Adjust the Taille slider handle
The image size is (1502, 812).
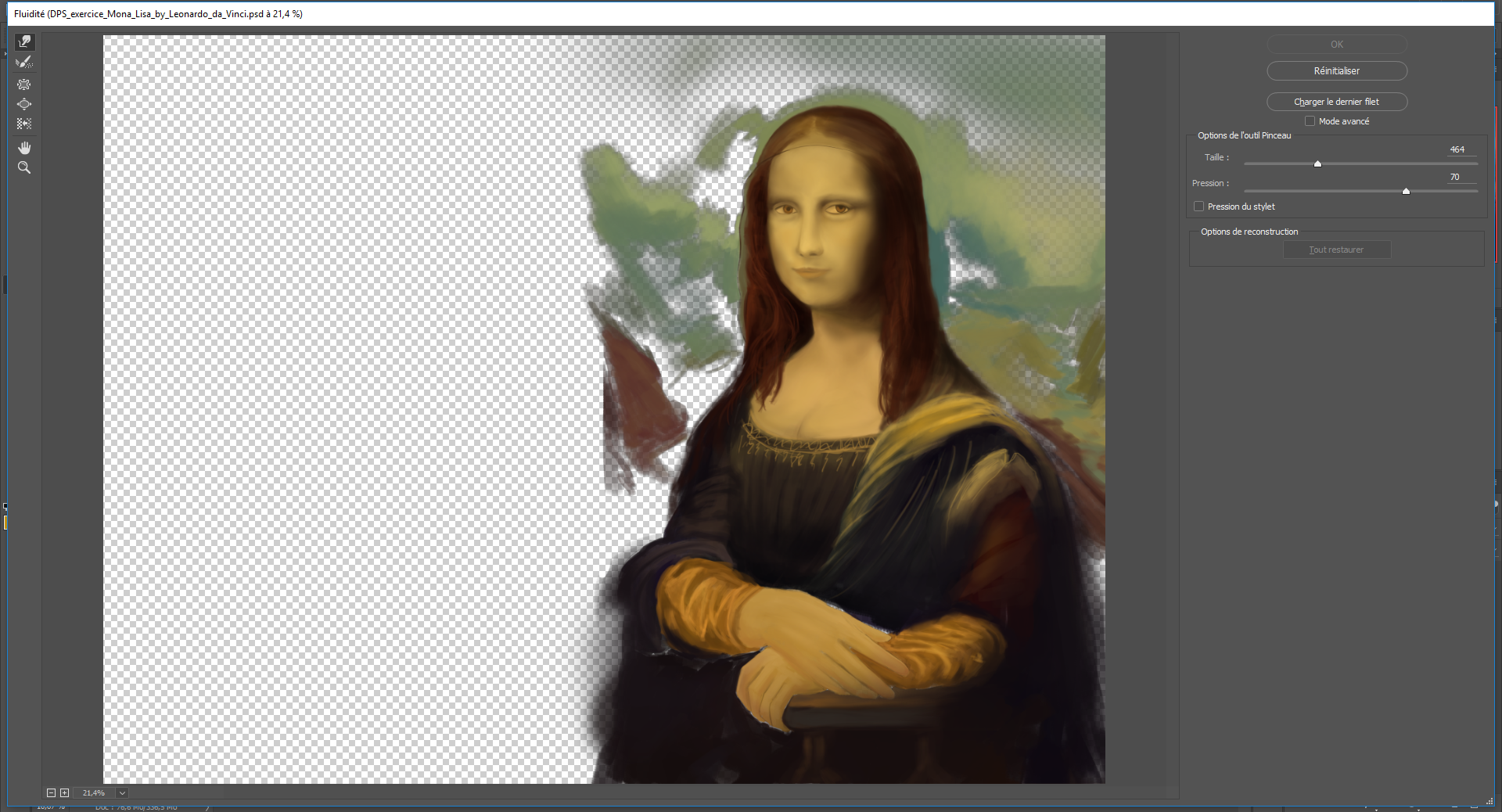pyautogui.click(x=1317, y=164)
